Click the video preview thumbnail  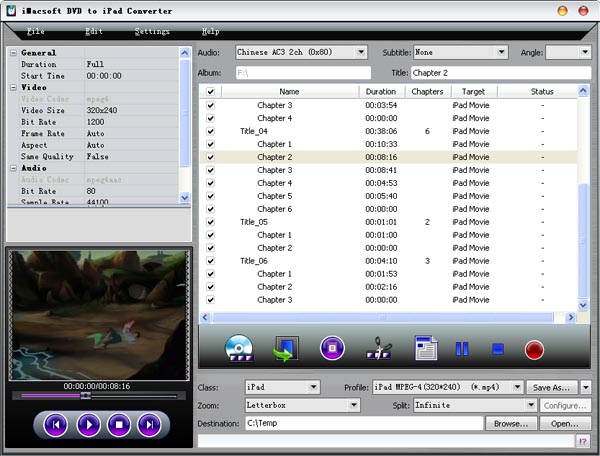pyautogui.click(x=99, y=315)
